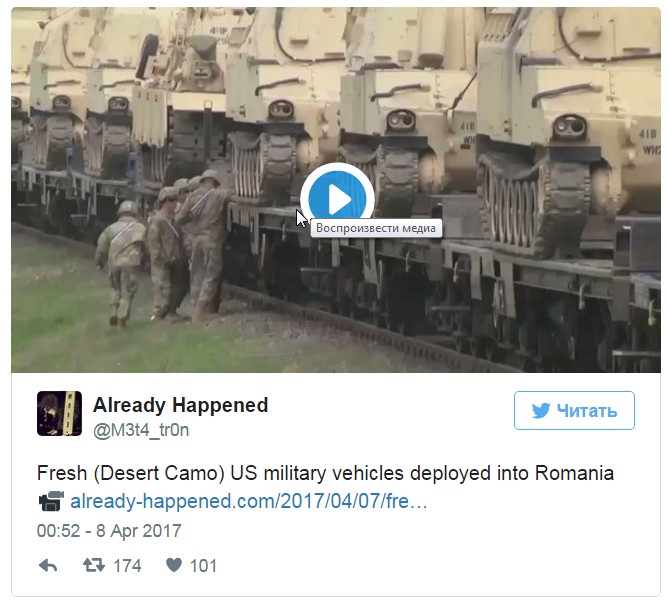The width and height of the screenshot is (669, 608).
Task: Open the 00:52 - 8 Apr 2017 timestamp
Action: [109, 531]
